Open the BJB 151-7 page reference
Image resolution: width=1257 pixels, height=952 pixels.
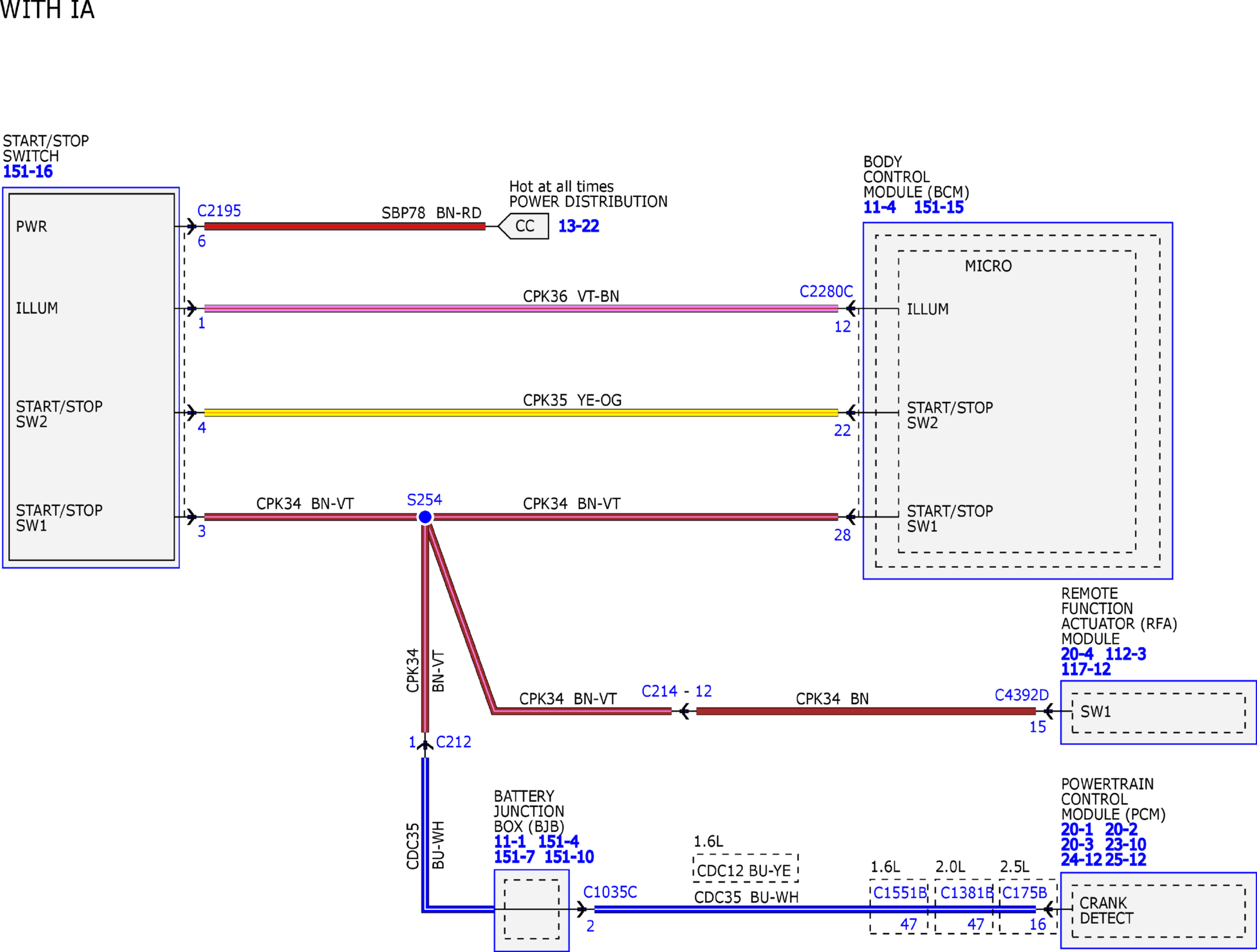pyautogui.click(x=514, y=857)
